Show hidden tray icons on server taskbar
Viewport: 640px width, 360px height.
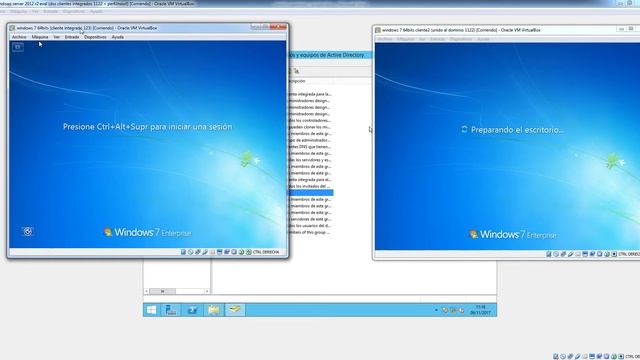click(436, 310)
